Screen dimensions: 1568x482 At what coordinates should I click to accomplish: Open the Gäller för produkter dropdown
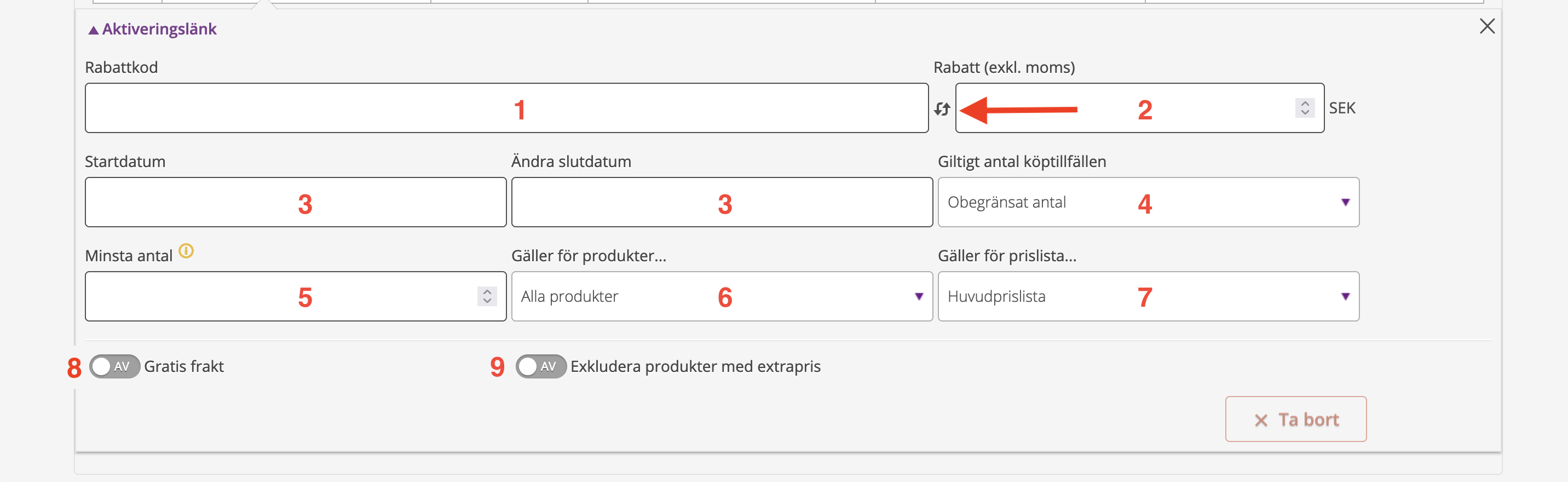(x=722, y=296)
